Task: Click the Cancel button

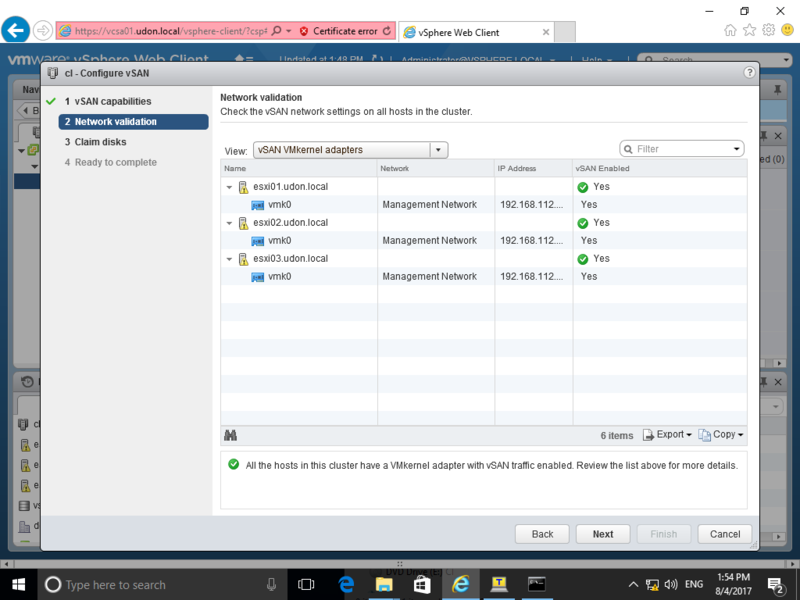Action: [x=724, y=534]
